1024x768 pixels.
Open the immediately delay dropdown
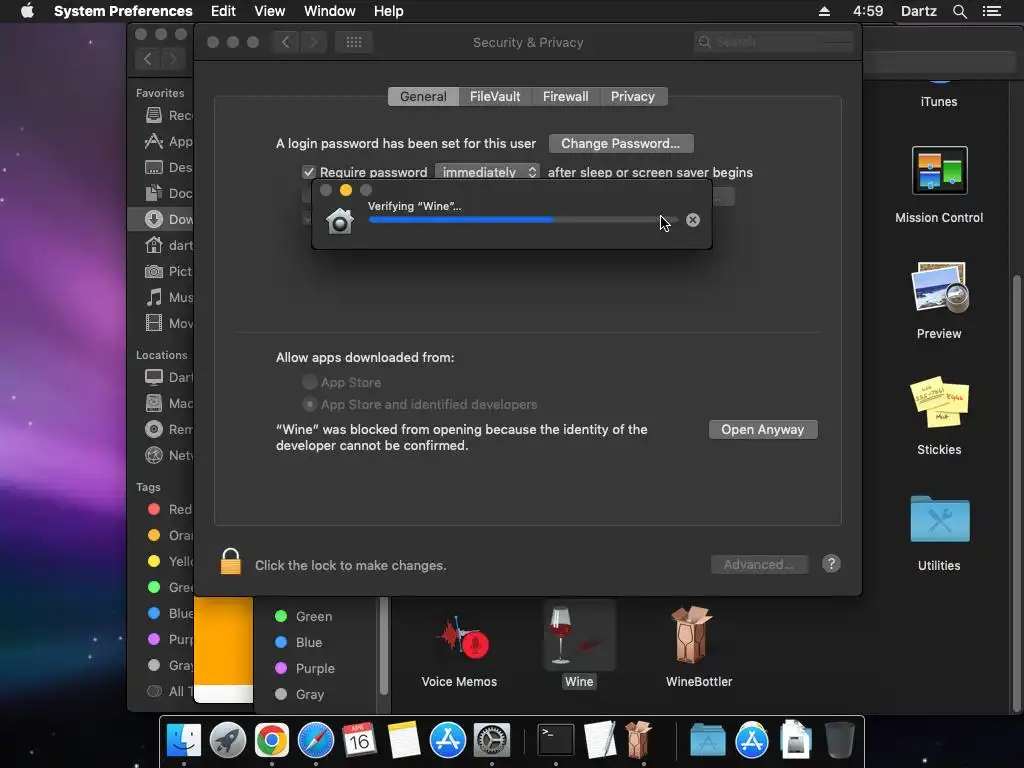(487, 172)
